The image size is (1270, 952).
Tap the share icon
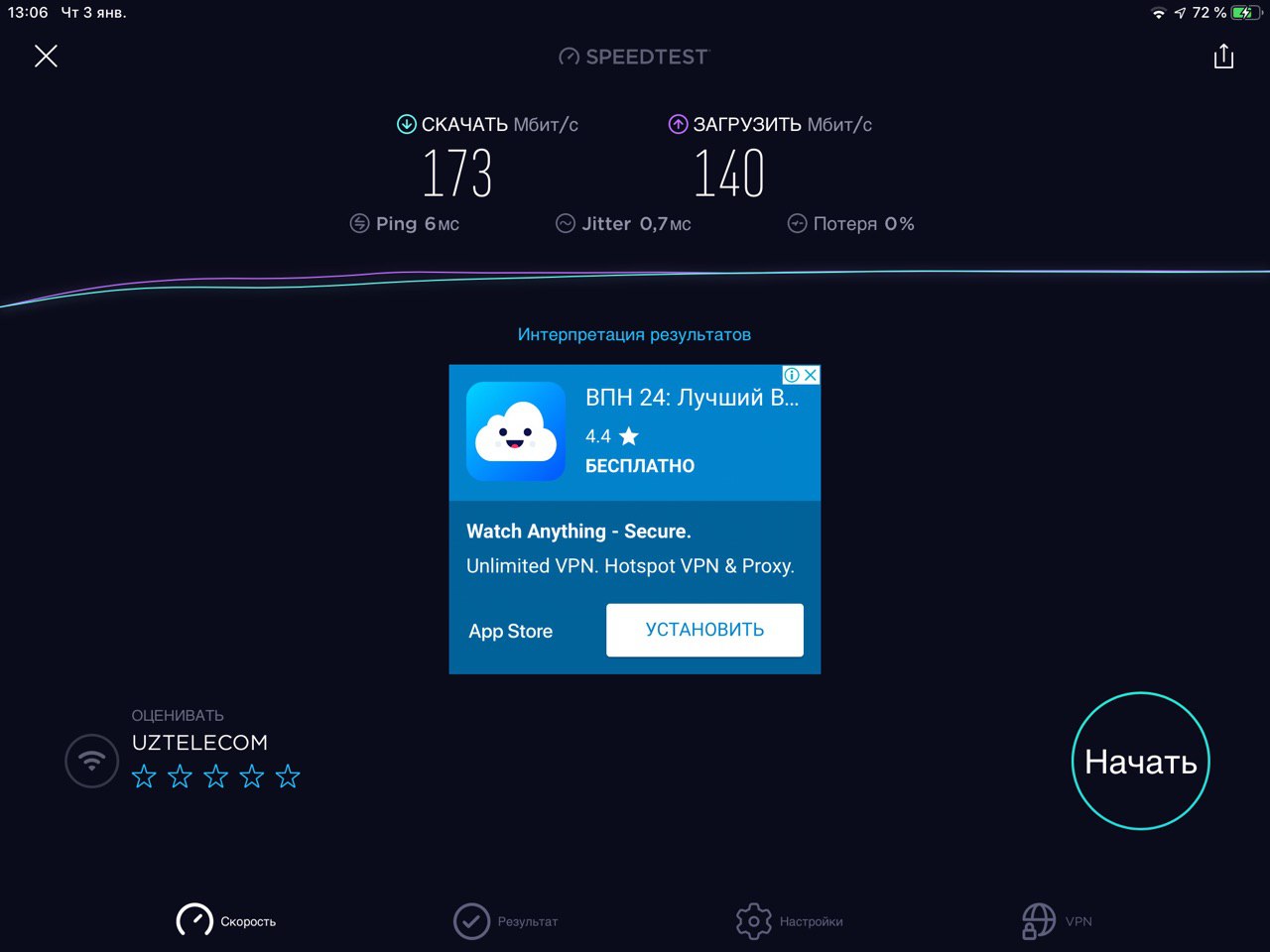pos(1223,57)
